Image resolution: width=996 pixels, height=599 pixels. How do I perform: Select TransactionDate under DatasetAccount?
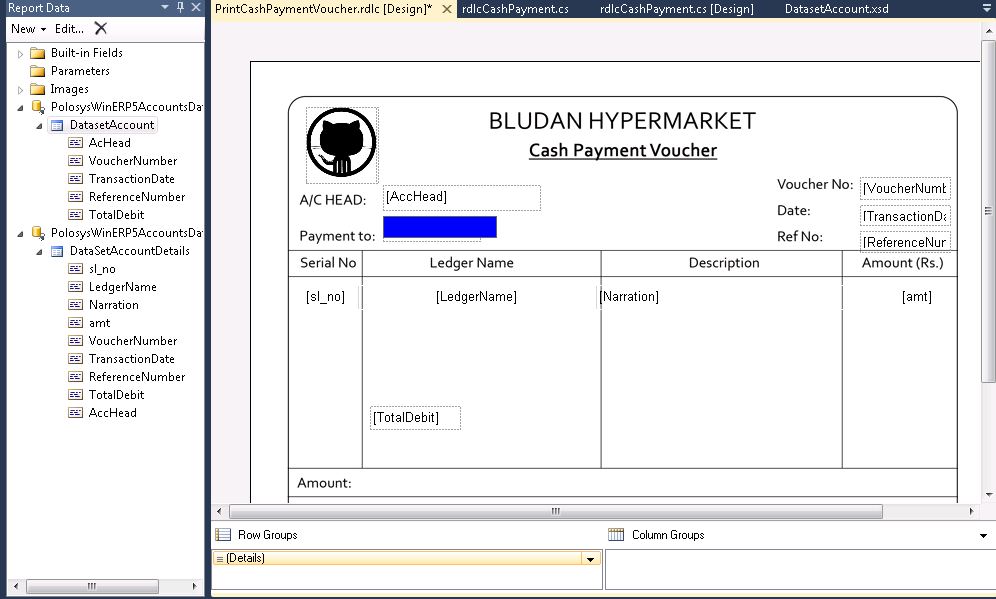point(131,179)
